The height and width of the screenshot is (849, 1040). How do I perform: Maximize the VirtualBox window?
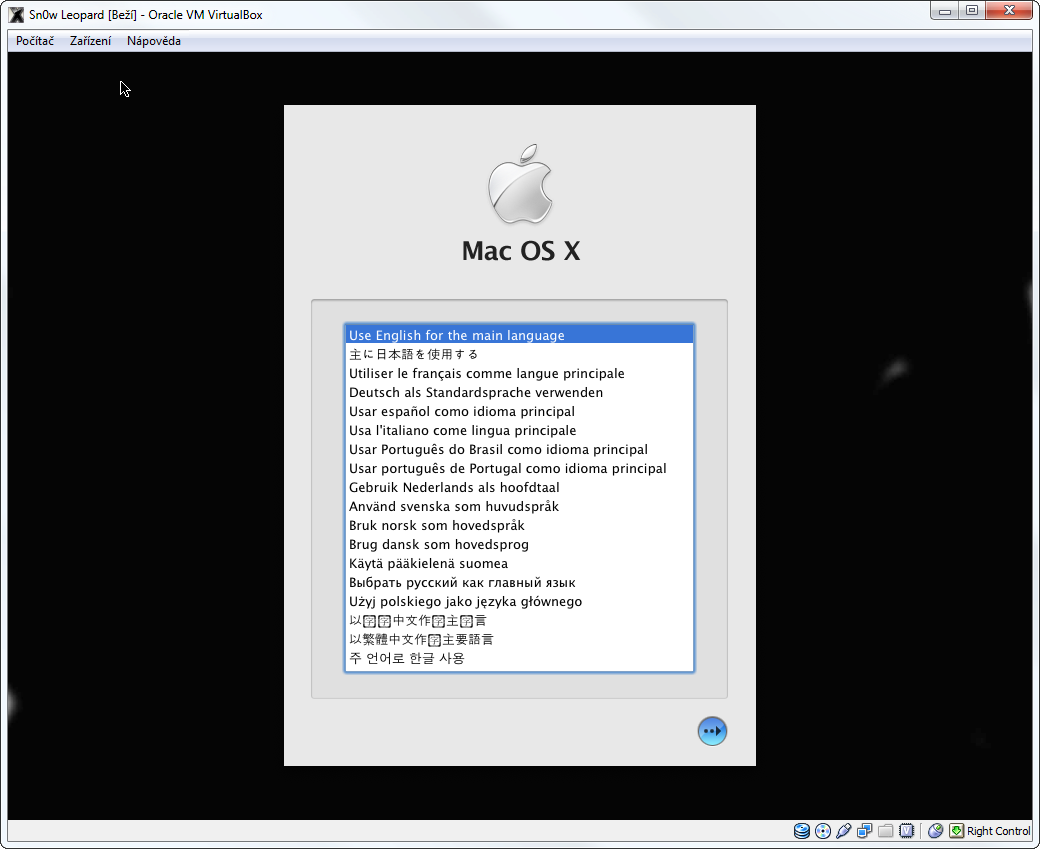pos(972,11)
